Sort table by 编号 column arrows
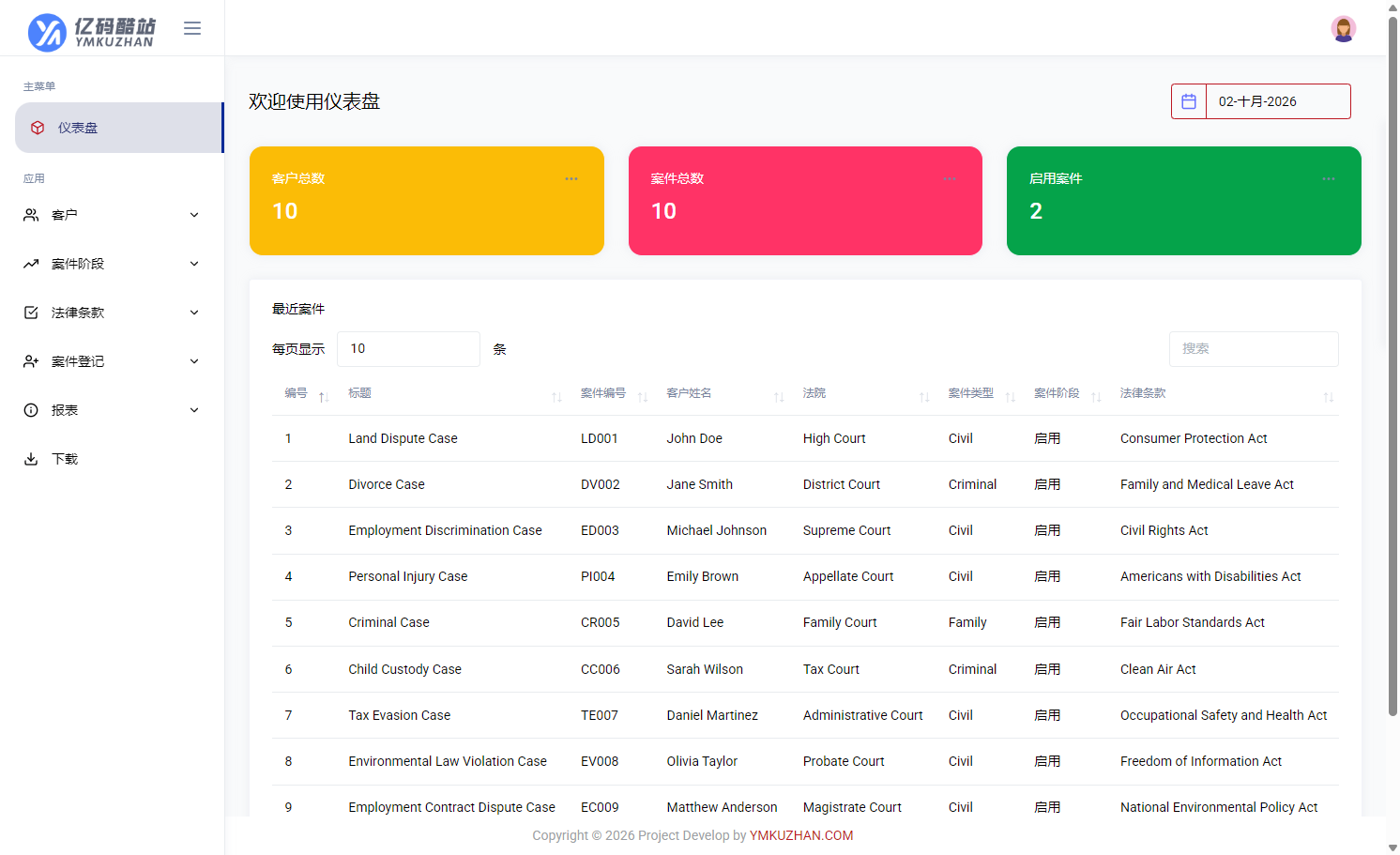1400x855 pixels. tap(324, 397)
